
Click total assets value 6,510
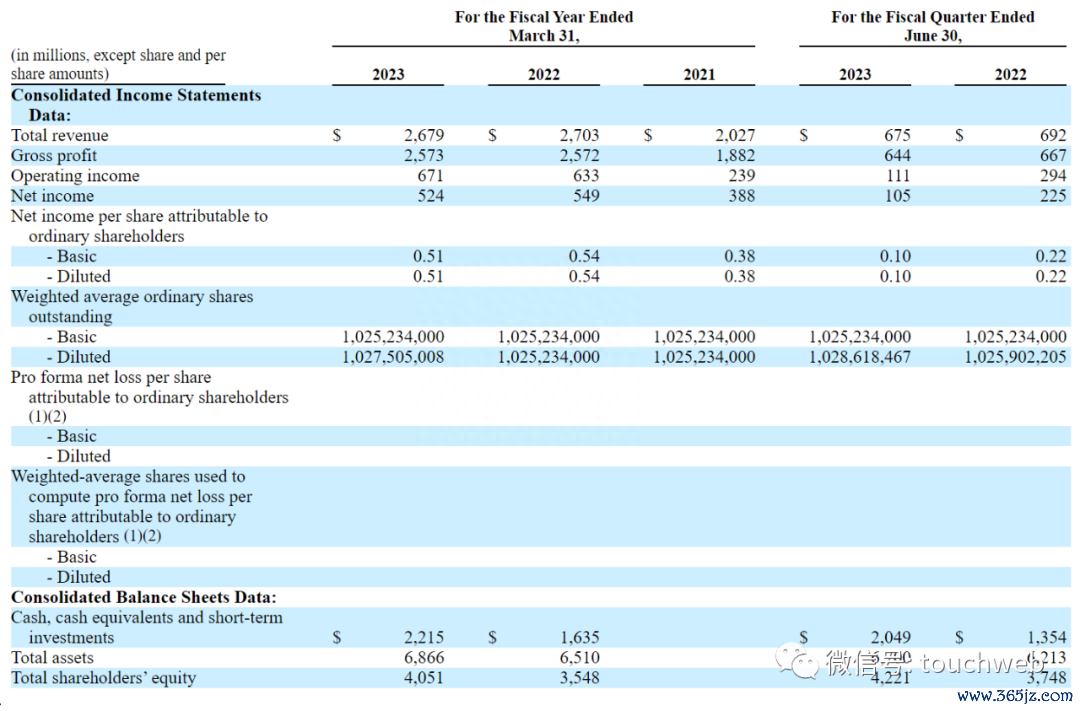[x=579, y=657]
